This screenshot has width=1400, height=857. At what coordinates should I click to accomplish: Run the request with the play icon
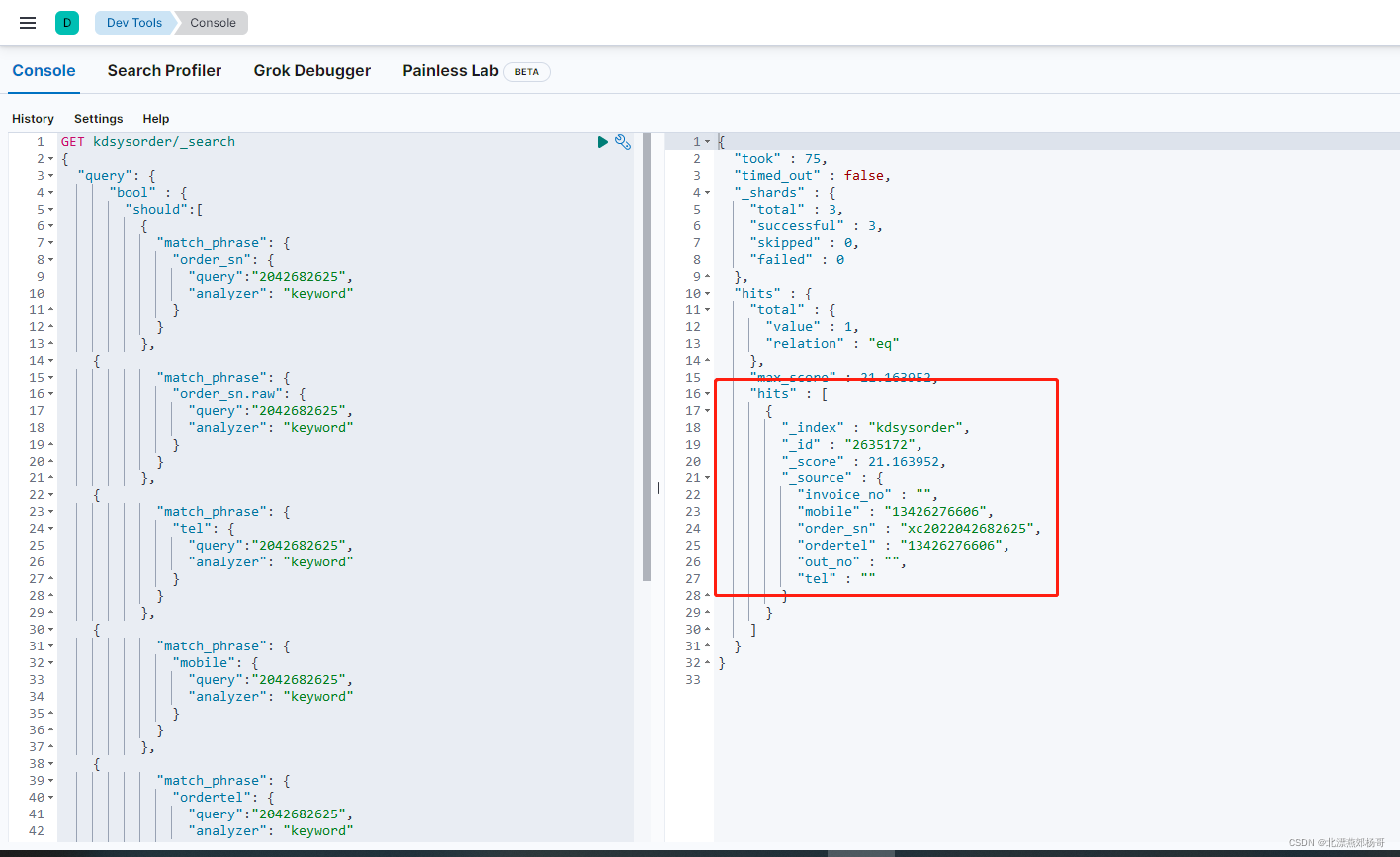603,142
